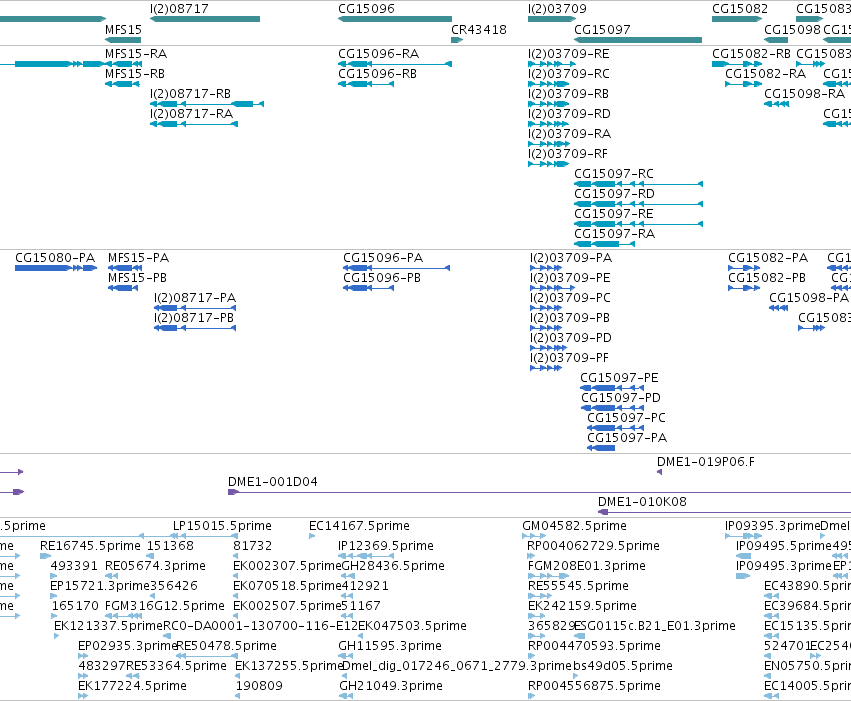
Task: Select the RE55545.5prime EST label
Action: (x=578, y=586)
